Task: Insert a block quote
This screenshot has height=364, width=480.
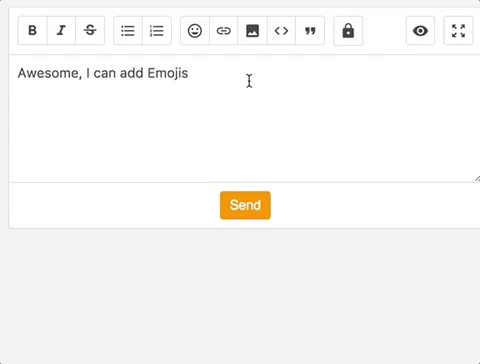Action: tap(310, 31)
